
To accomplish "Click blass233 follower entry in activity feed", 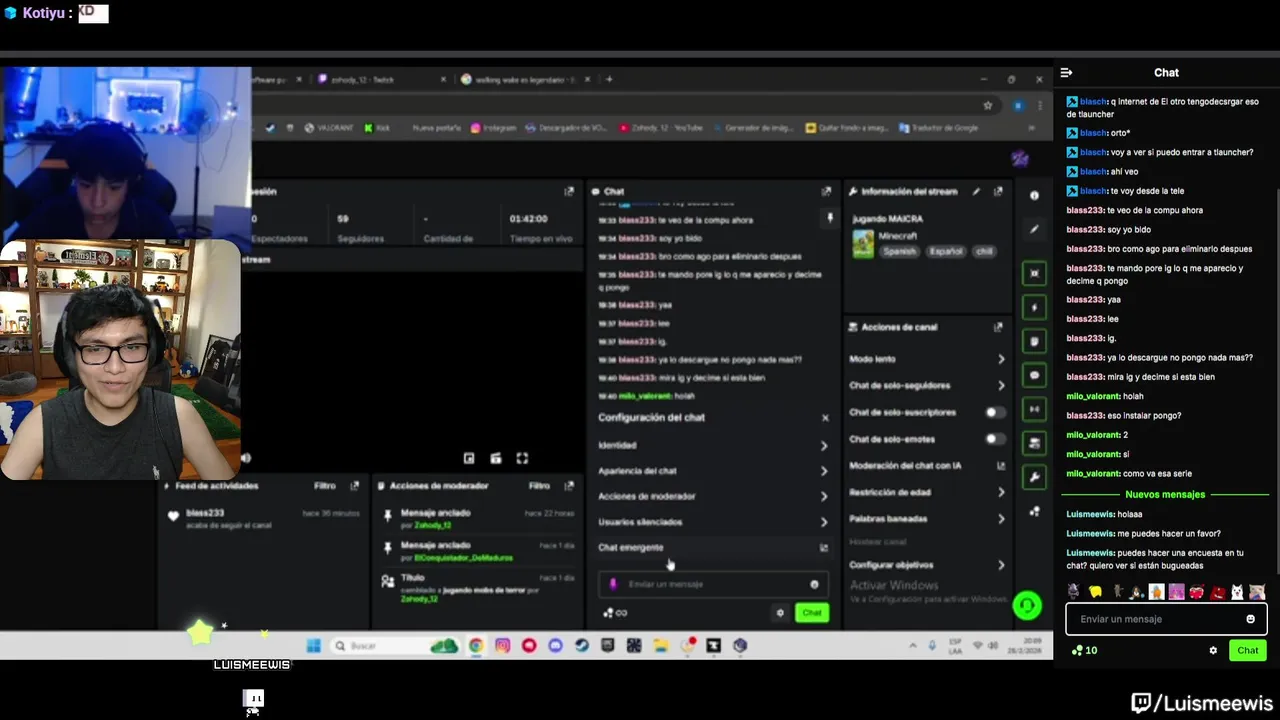I will pos(263,518).
